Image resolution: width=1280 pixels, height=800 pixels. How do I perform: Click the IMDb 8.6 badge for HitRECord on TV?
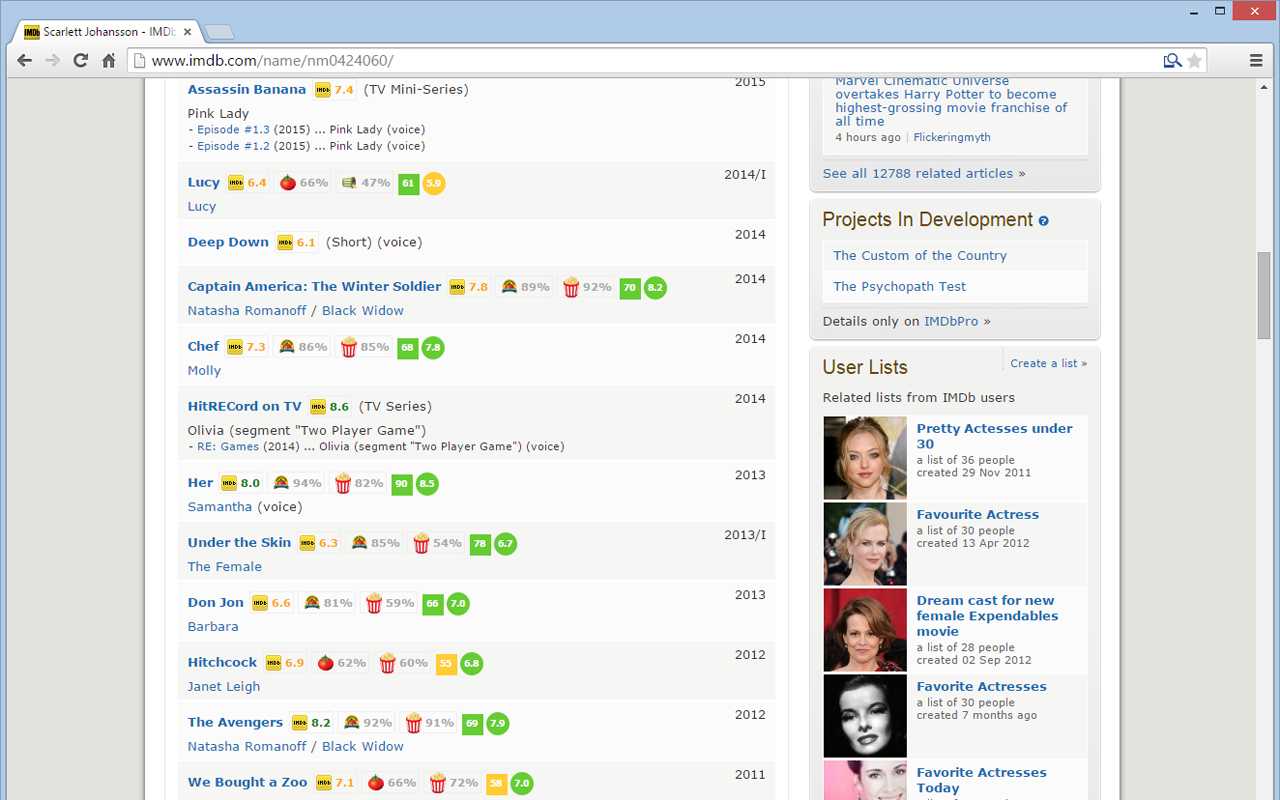330,407
